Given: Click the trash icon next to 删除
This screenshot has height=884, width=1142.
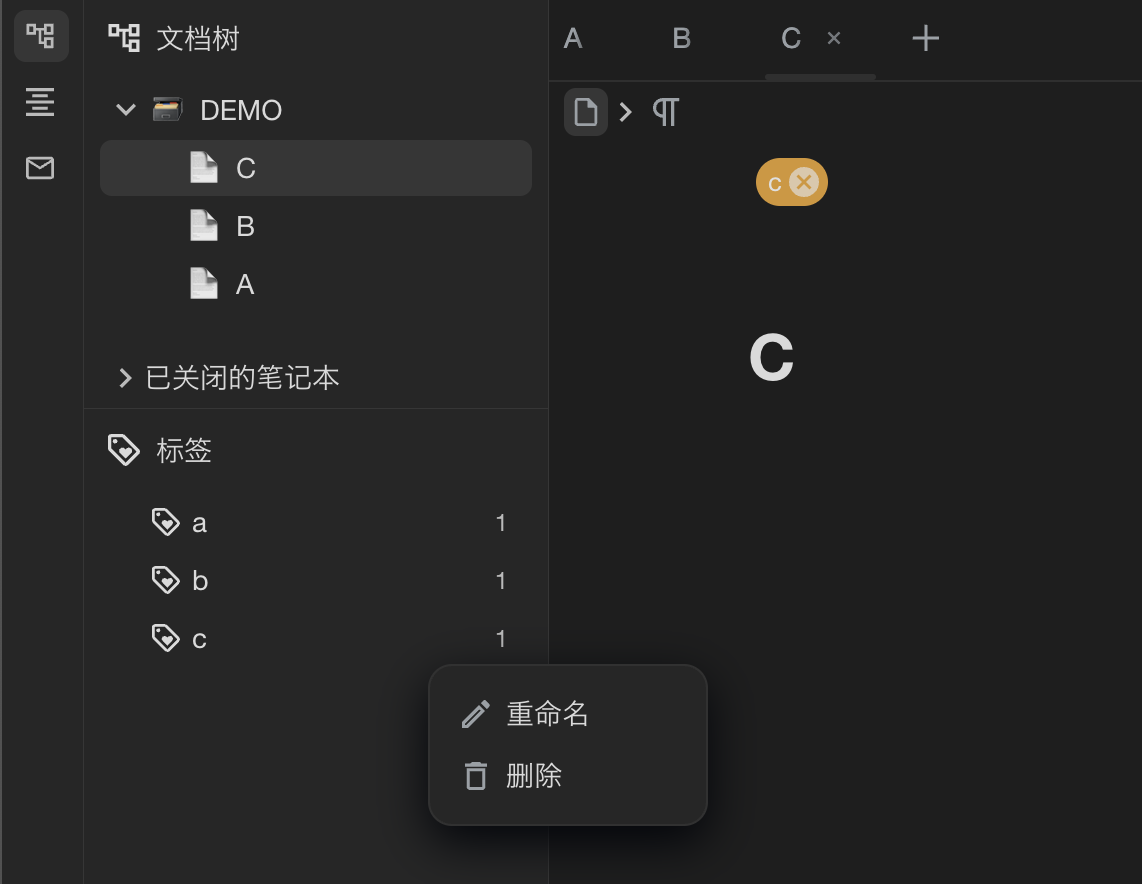Looking at the screenshot, I should pos(474,776).
